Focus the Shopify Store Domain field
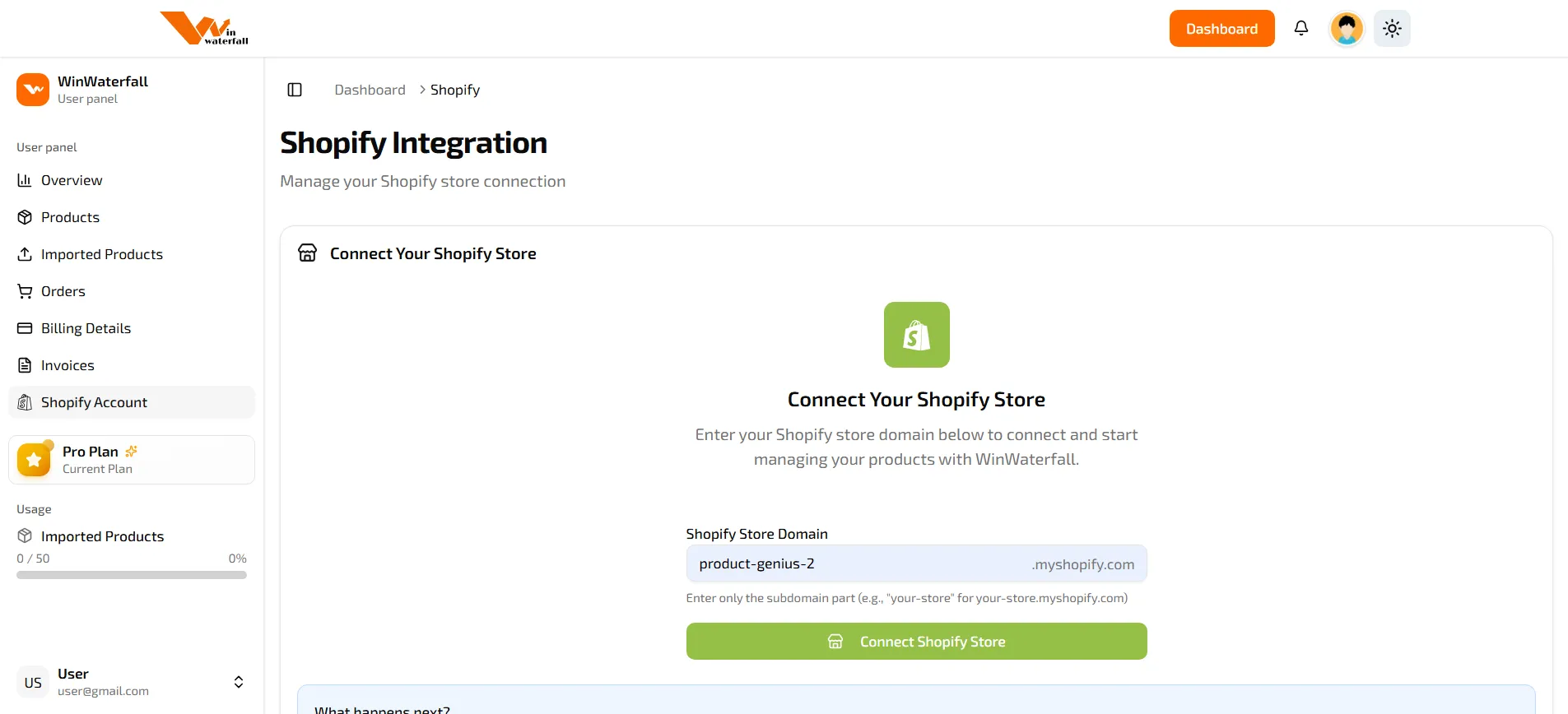 click(x=916, y=563)
